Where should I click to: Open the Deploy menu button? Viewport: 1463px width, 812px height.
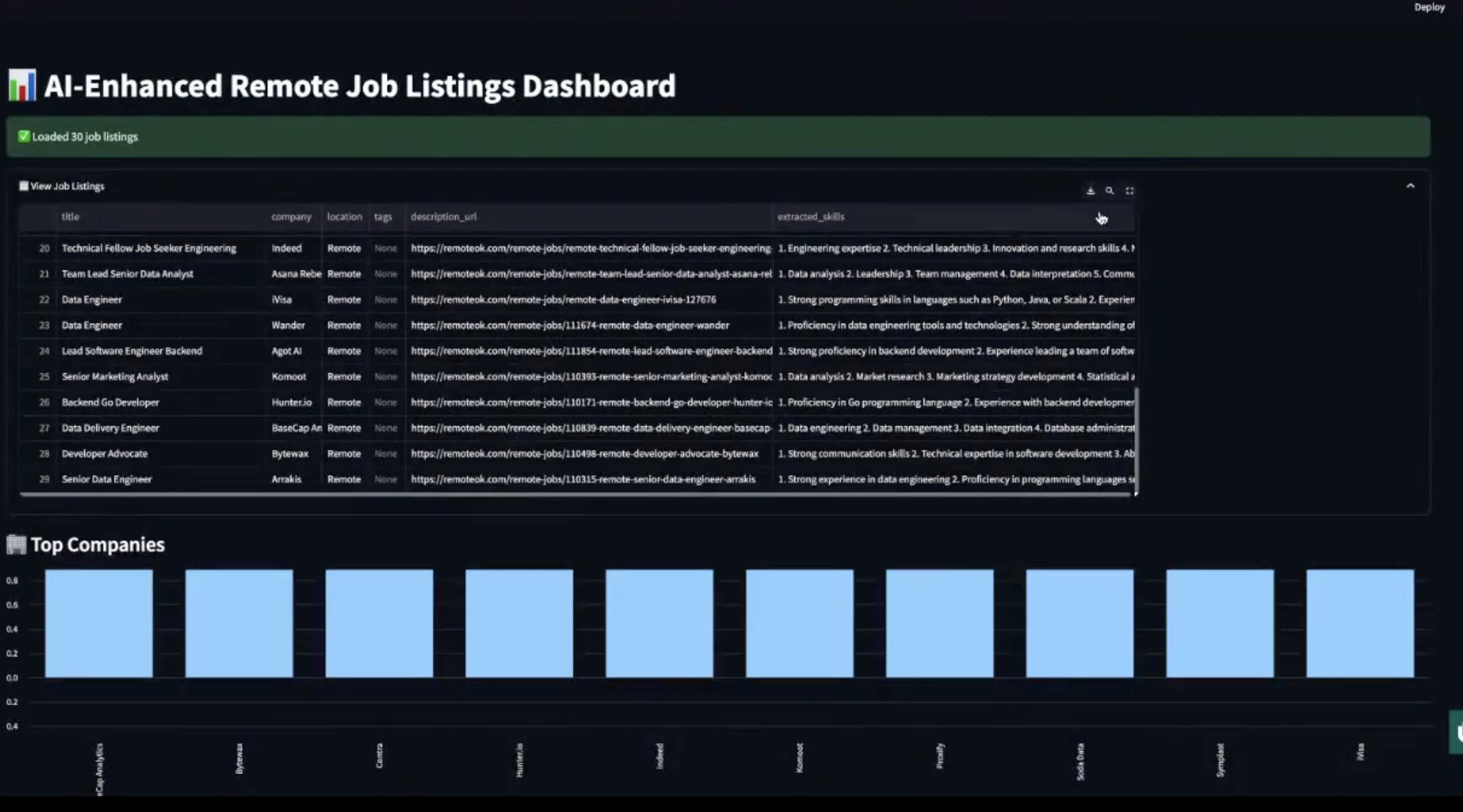(x=1430, y=7)
